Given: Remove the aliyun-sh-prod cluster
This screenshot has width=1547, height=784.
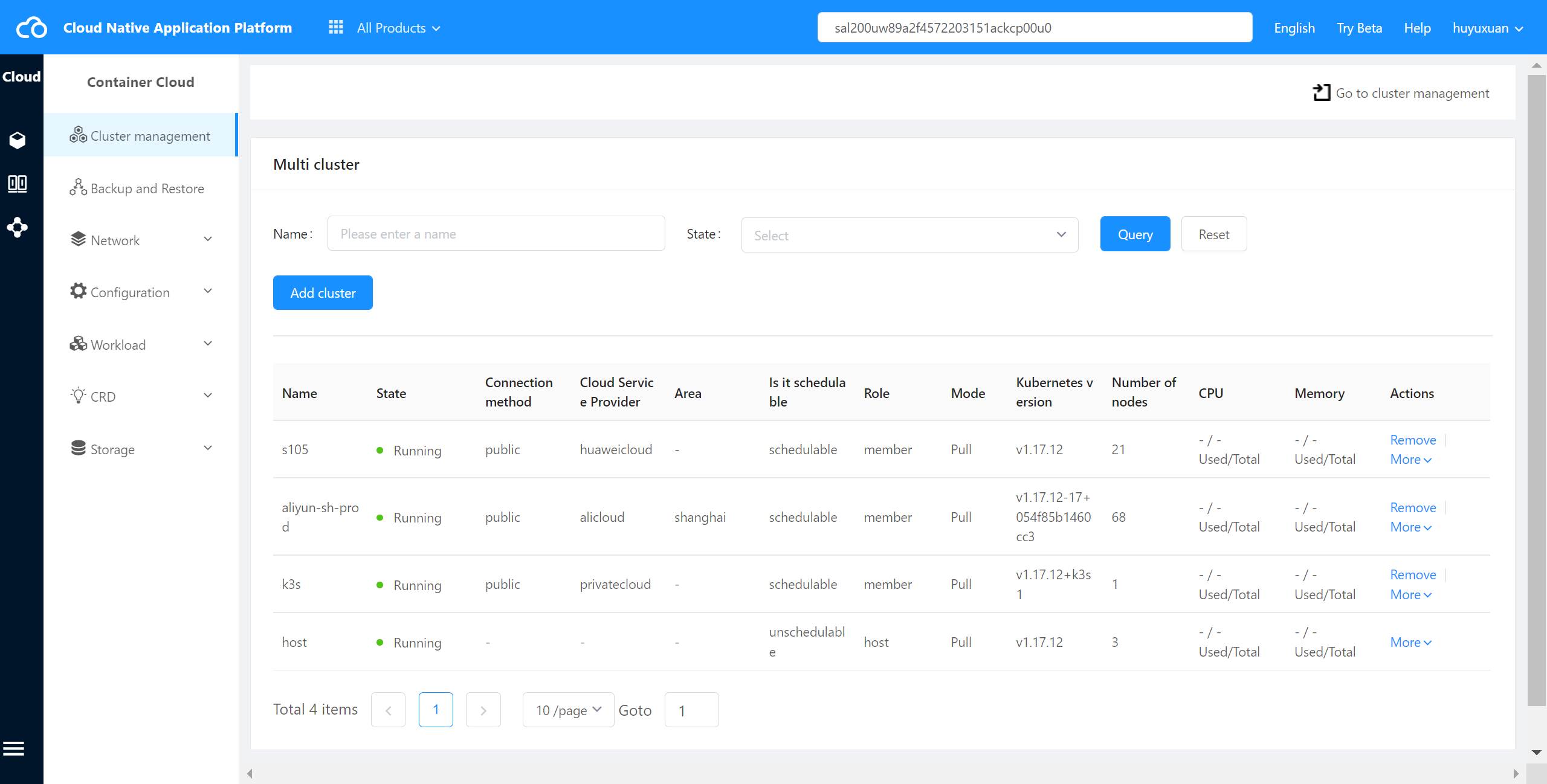Looking at the screenshot, I should point(1413,507).
